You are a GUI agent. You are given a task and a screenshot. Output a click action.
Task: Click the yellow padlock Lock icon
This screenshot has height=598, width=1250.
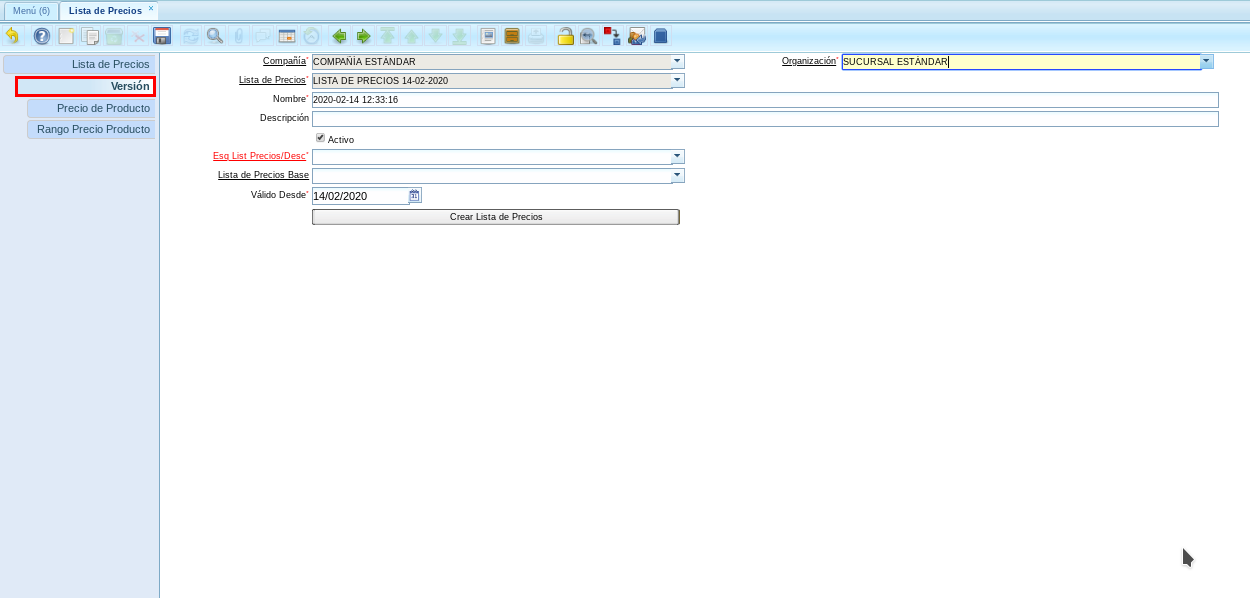[565, 36]
